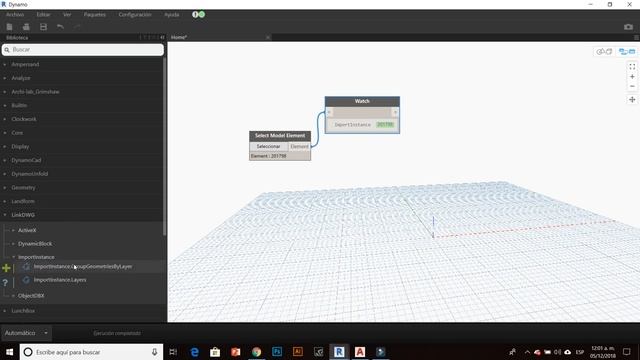Click the Watch node title bar

[x=362, y=101]
